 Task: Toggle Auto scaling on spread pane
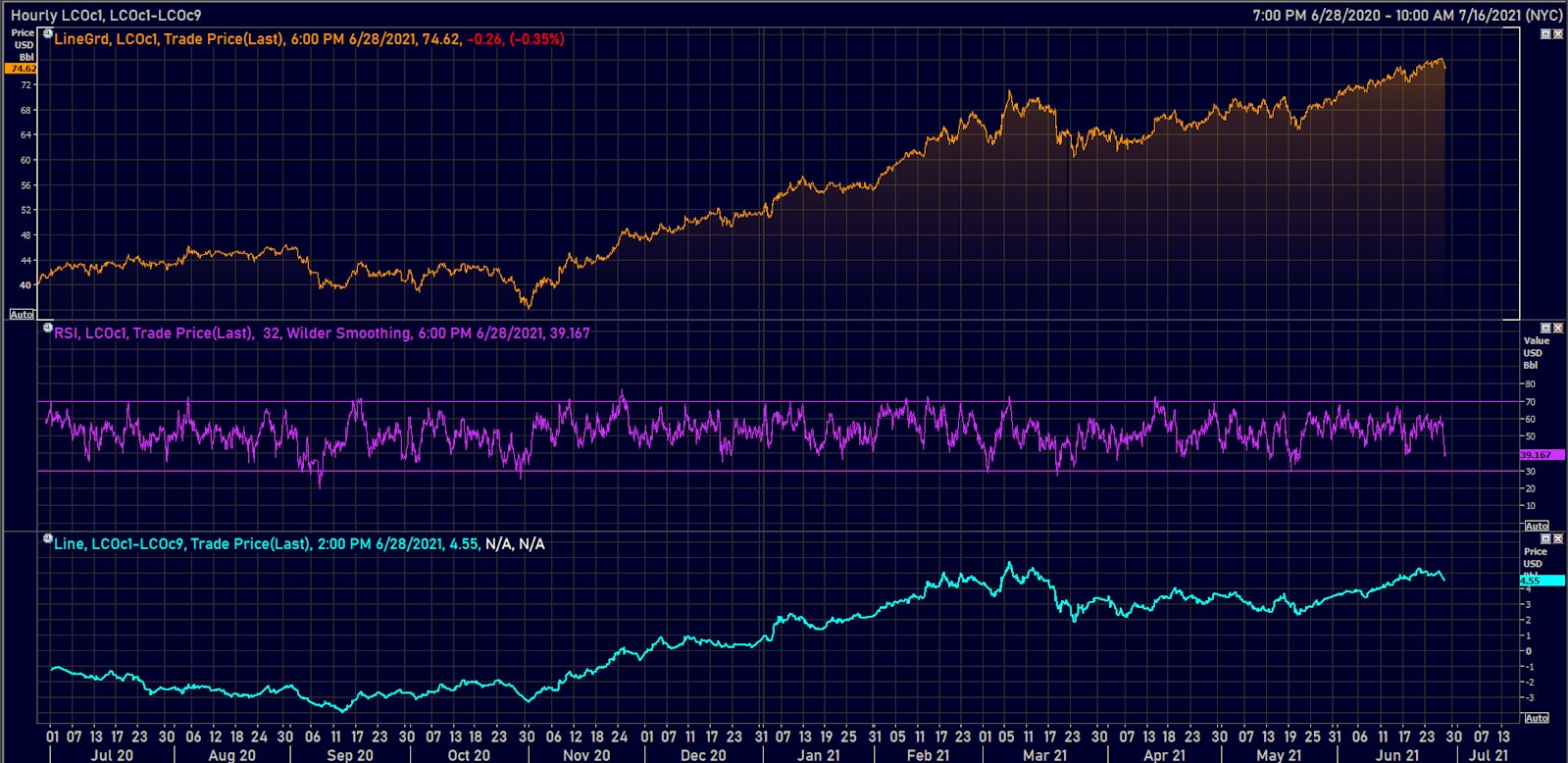pos(1537,718)
